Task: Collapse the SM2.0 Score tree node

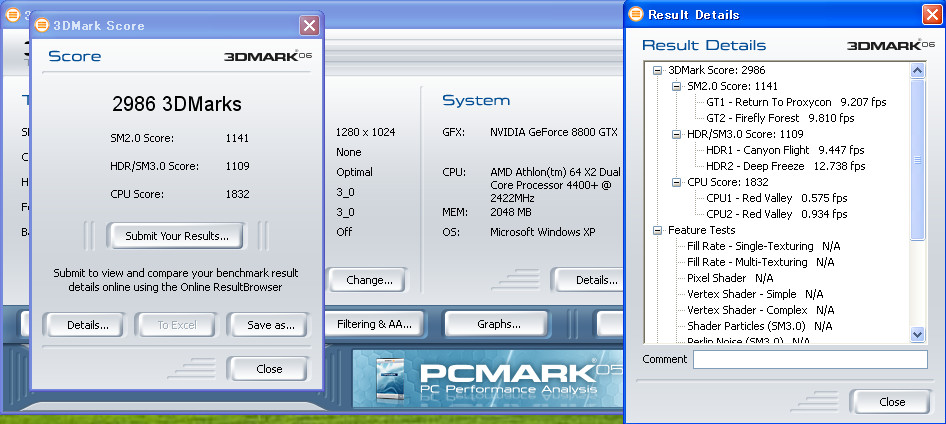Action: (677, 86)
